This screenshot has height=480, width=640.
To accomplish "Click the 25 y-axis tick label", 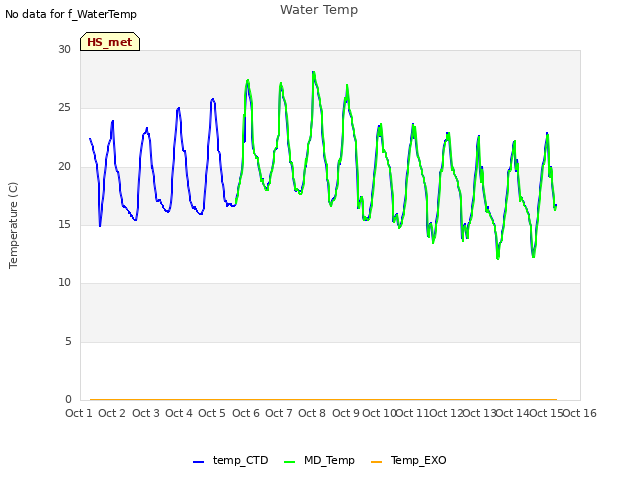I will tap(64, 108).
